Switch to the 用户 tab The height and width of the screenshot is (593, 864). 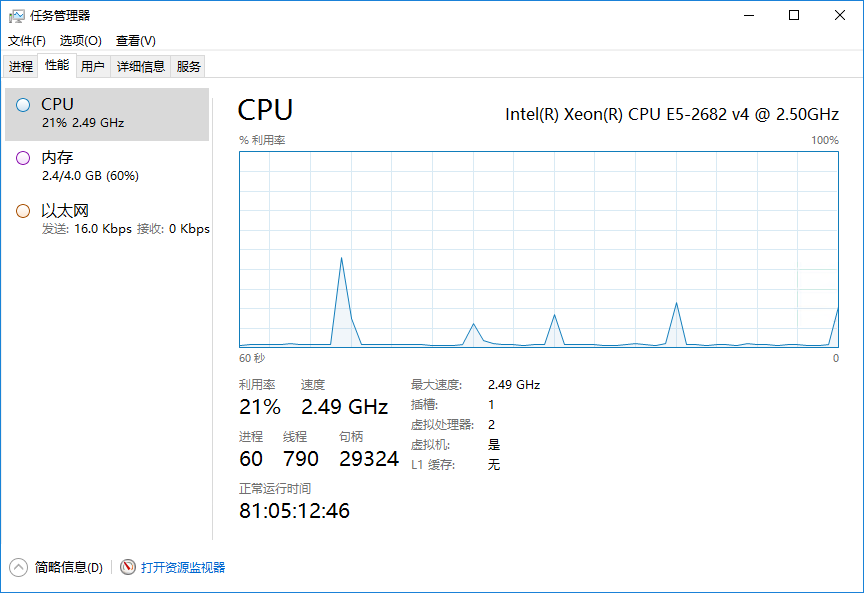tap(93, 67)
